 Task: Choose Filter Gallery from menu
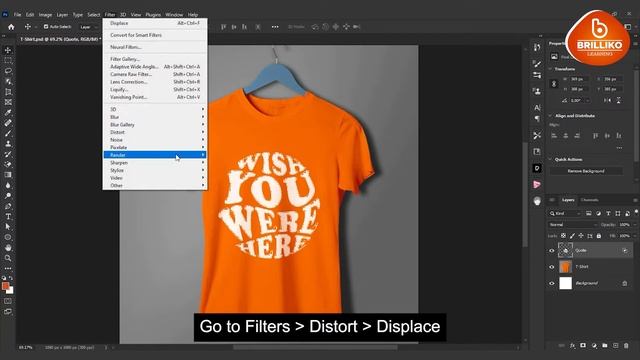155,59
